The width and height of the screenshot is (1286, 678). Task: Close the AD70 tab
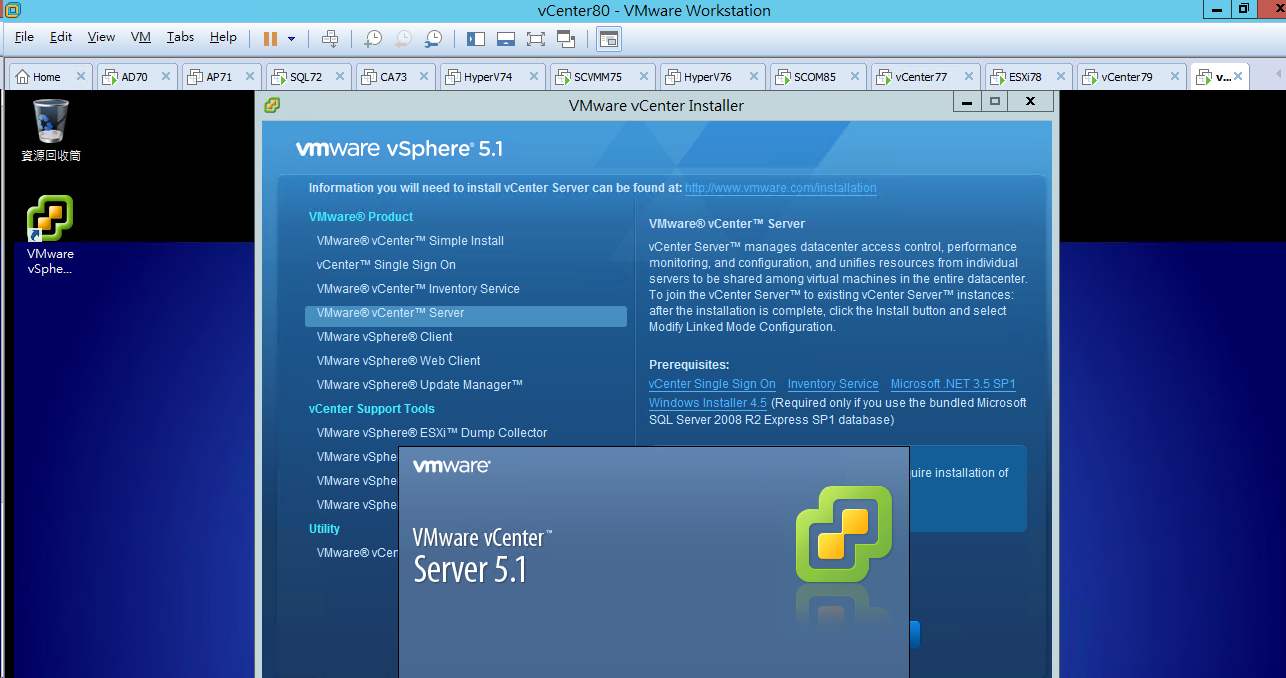(x=166, y=77)
